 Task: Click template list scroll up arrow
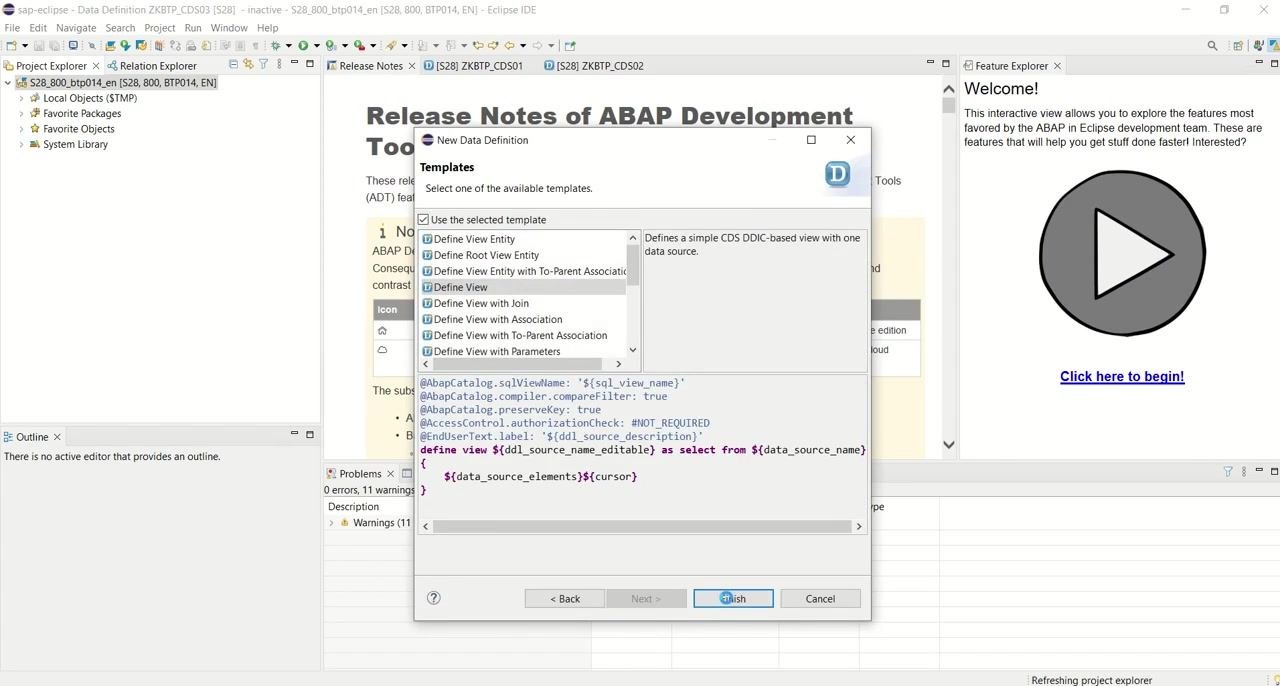[x=633, y=238]
